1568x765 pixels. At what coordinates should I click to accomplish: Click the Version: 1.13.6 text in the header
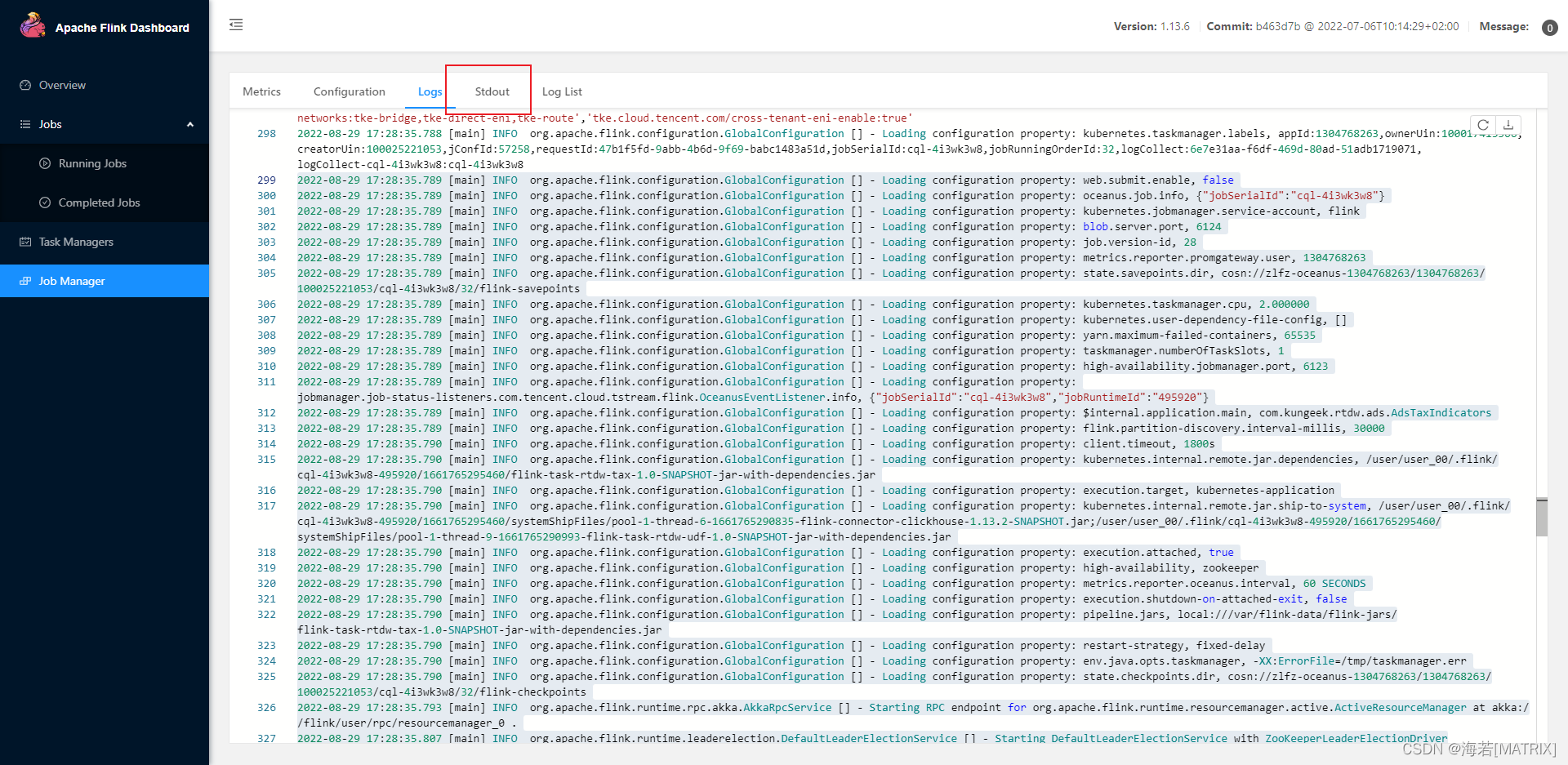point(1151,26)
